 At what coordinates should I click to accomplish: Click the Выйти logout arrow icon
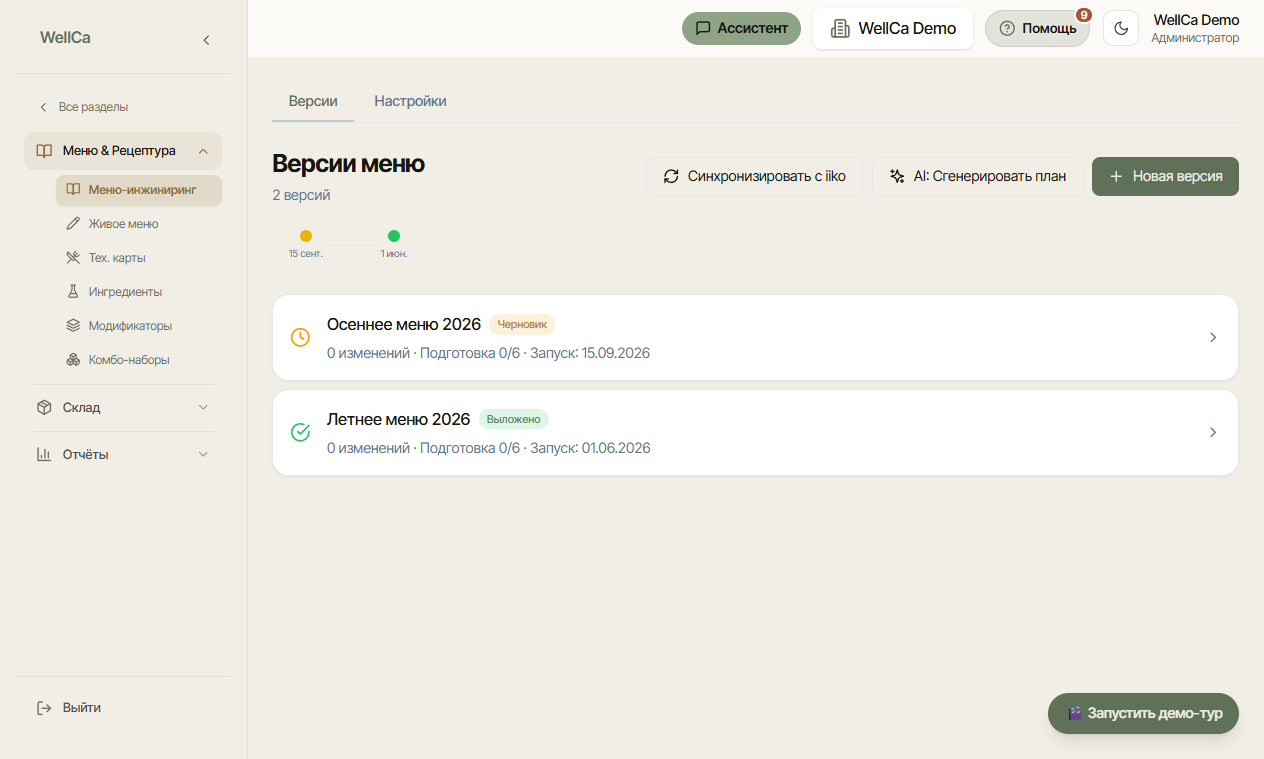tap(44, 708)
